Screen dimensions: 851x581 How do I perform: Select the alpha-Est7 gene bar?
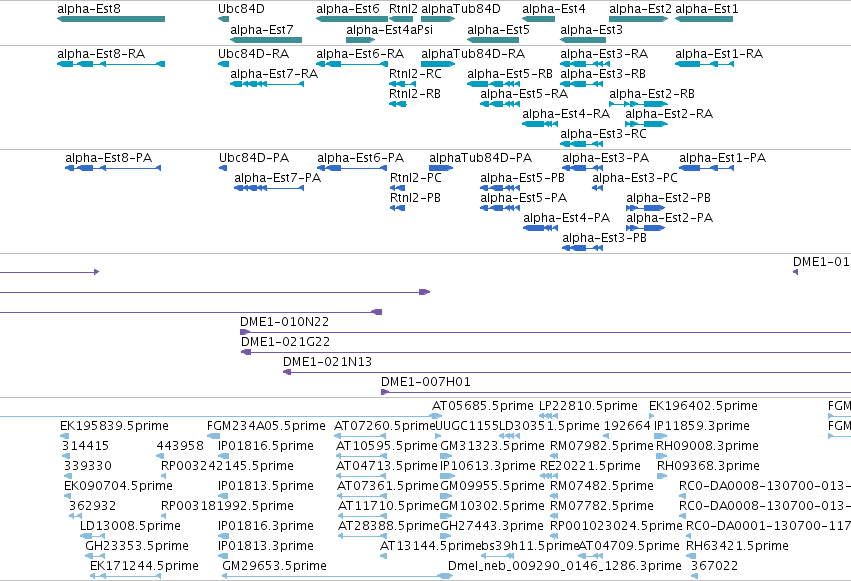(x=266, y=40)
